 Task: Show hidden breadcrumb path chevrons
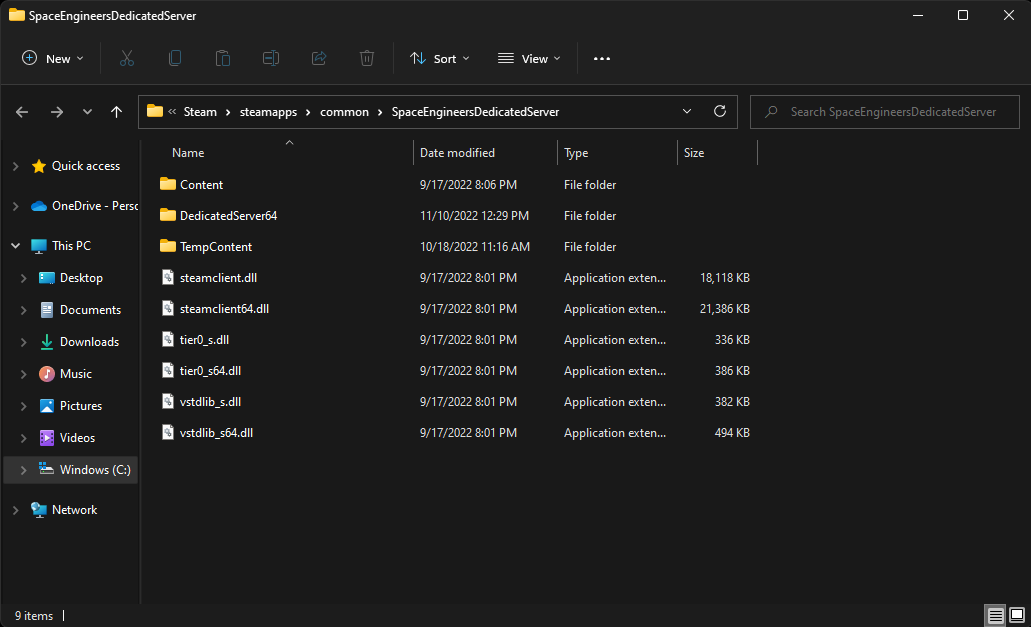172,112
